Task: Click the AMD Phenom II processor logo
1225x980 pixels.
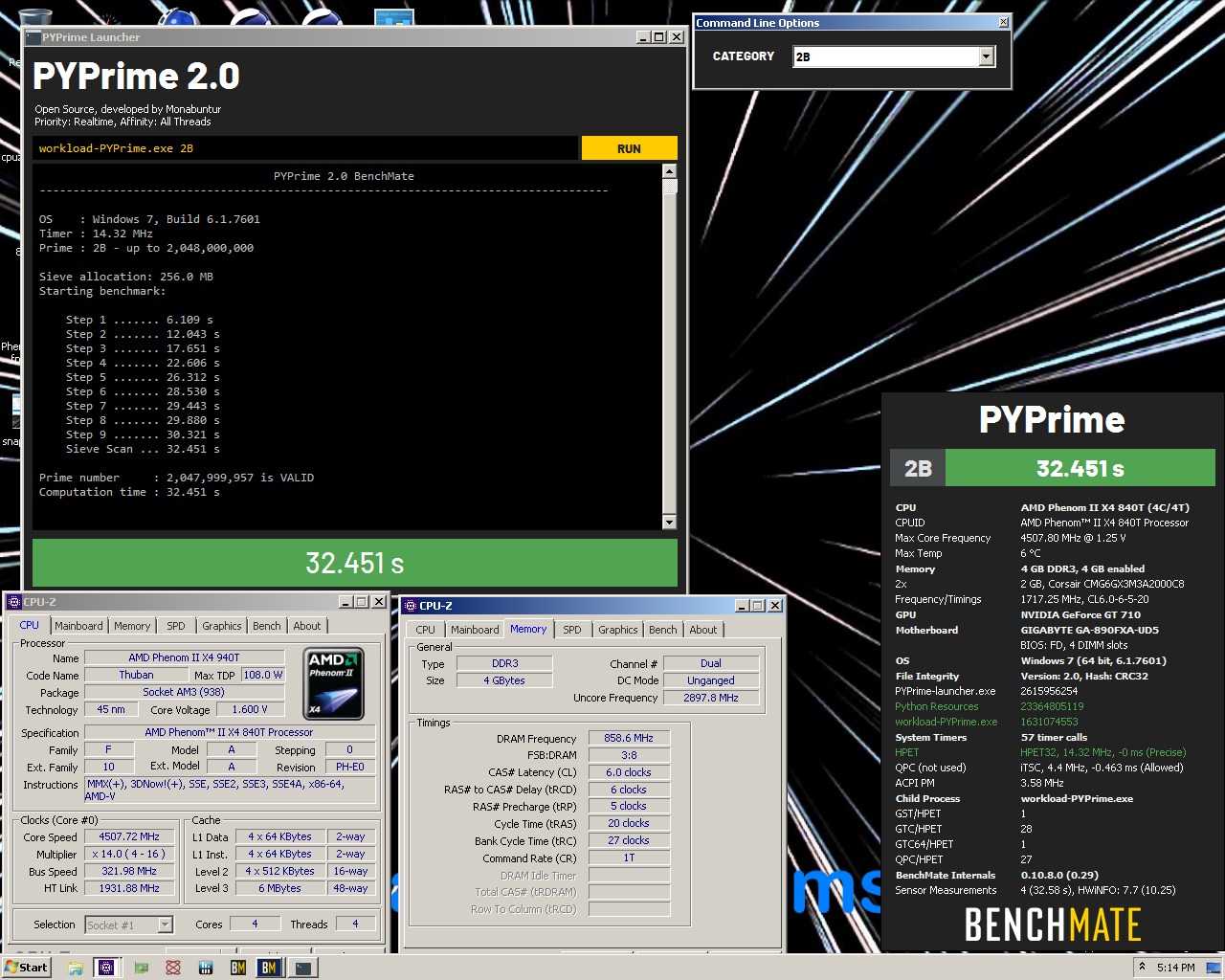Action: click(333, 683)
